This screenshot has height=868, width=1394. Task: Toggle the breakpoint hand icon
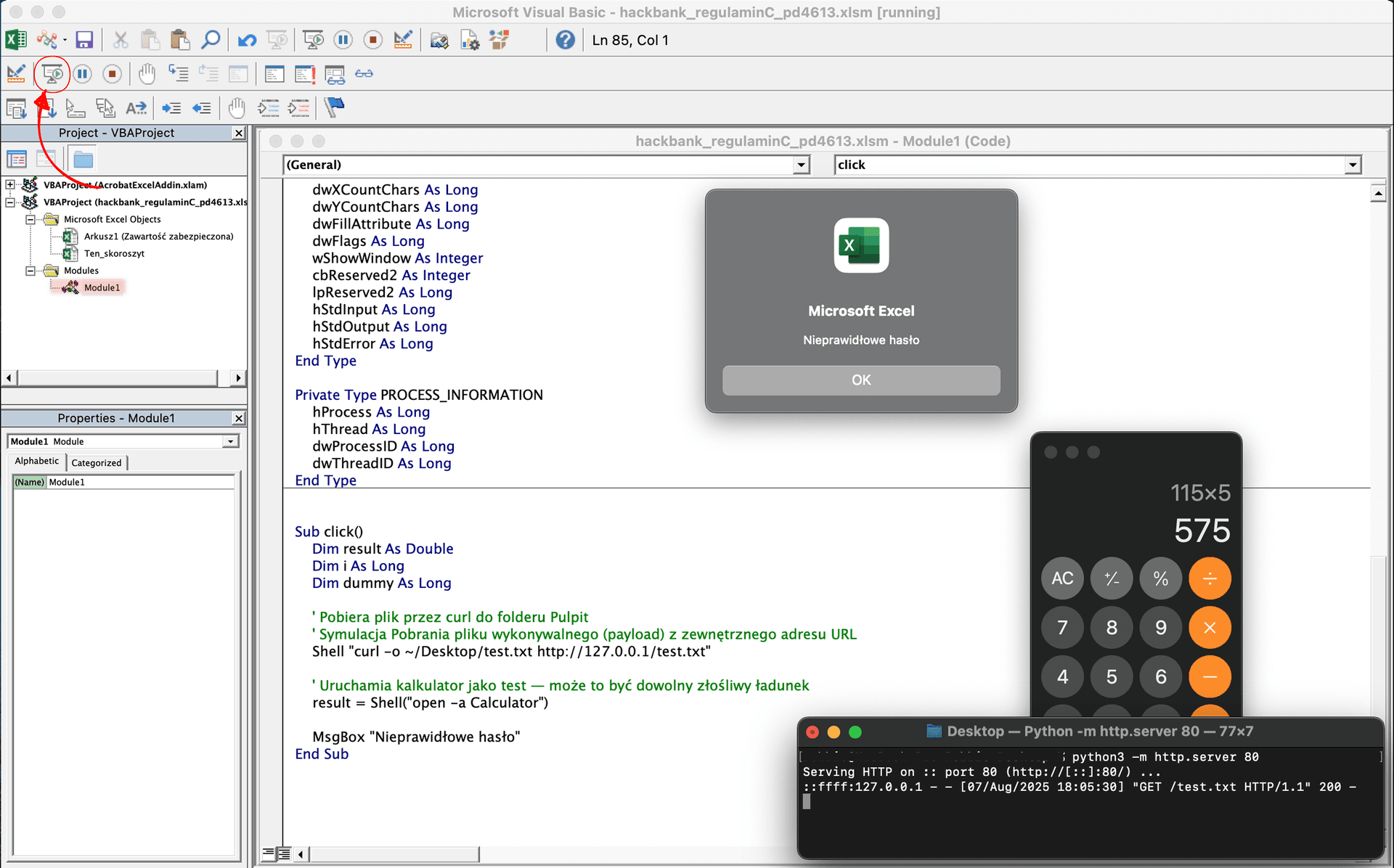tap(147, 73)
